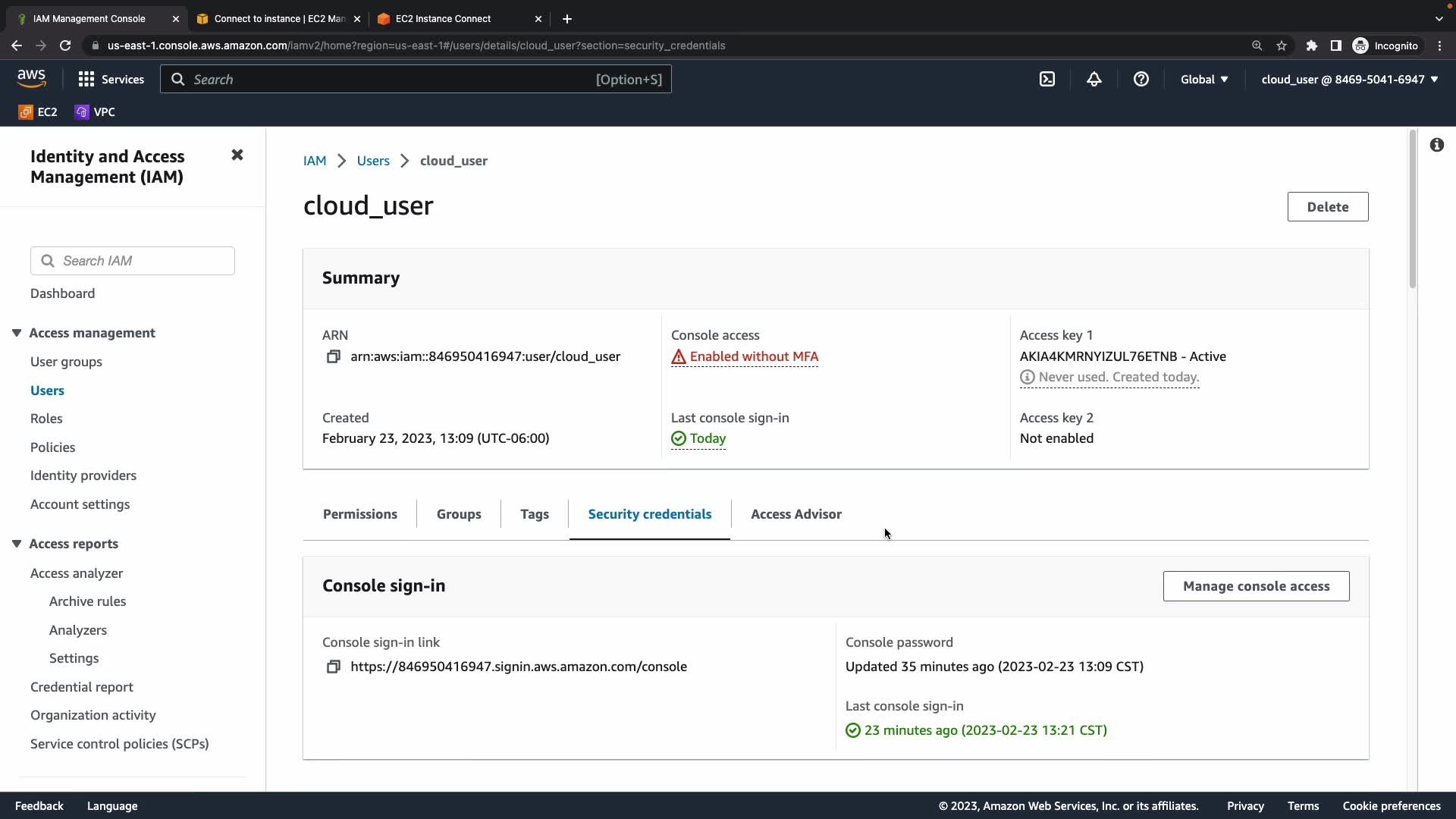Image resolution: width=1456 pixels, height=819 pixels.
Task: Open the AWS CloudShell icon
Action: pos(1047,79)
